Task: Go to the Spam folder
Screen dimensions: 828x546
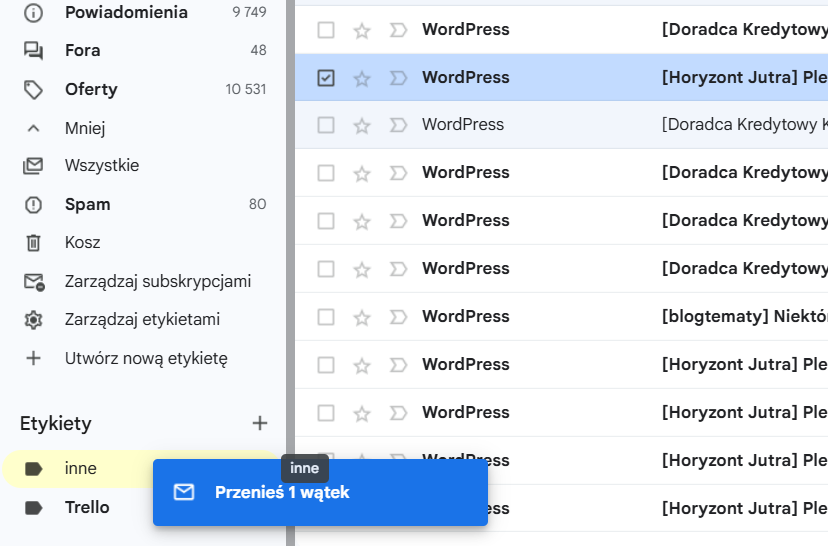Action: click(88, 204)
